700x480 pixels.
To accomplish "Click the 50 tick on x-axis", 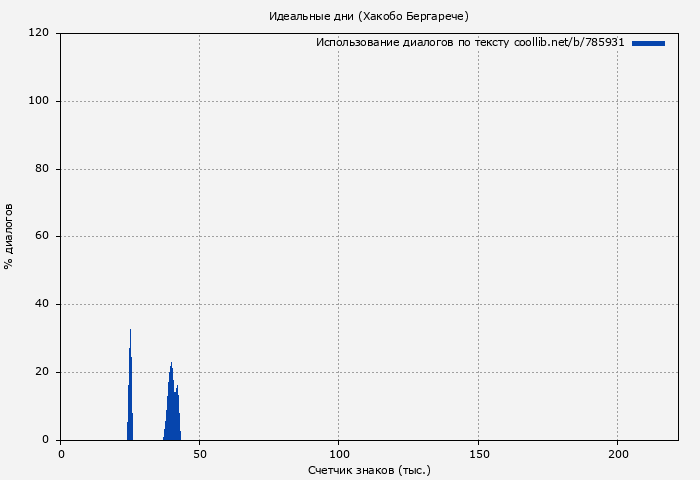I will point(200,454).
